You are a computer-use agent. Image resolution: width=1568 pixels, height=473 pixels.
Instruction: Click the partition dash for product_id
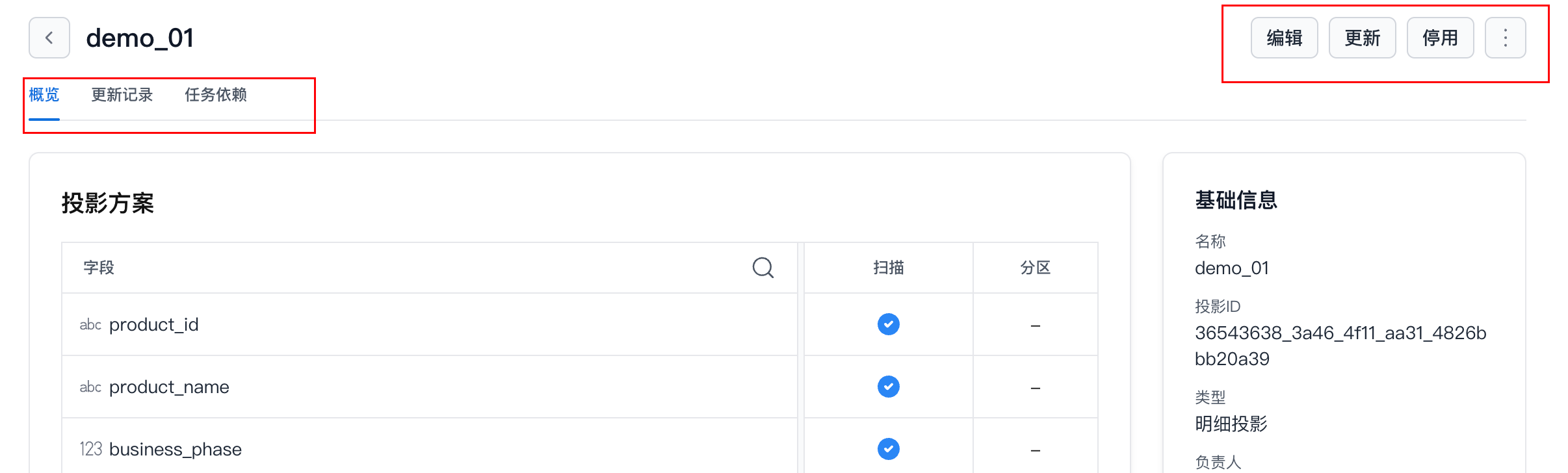1035,326
